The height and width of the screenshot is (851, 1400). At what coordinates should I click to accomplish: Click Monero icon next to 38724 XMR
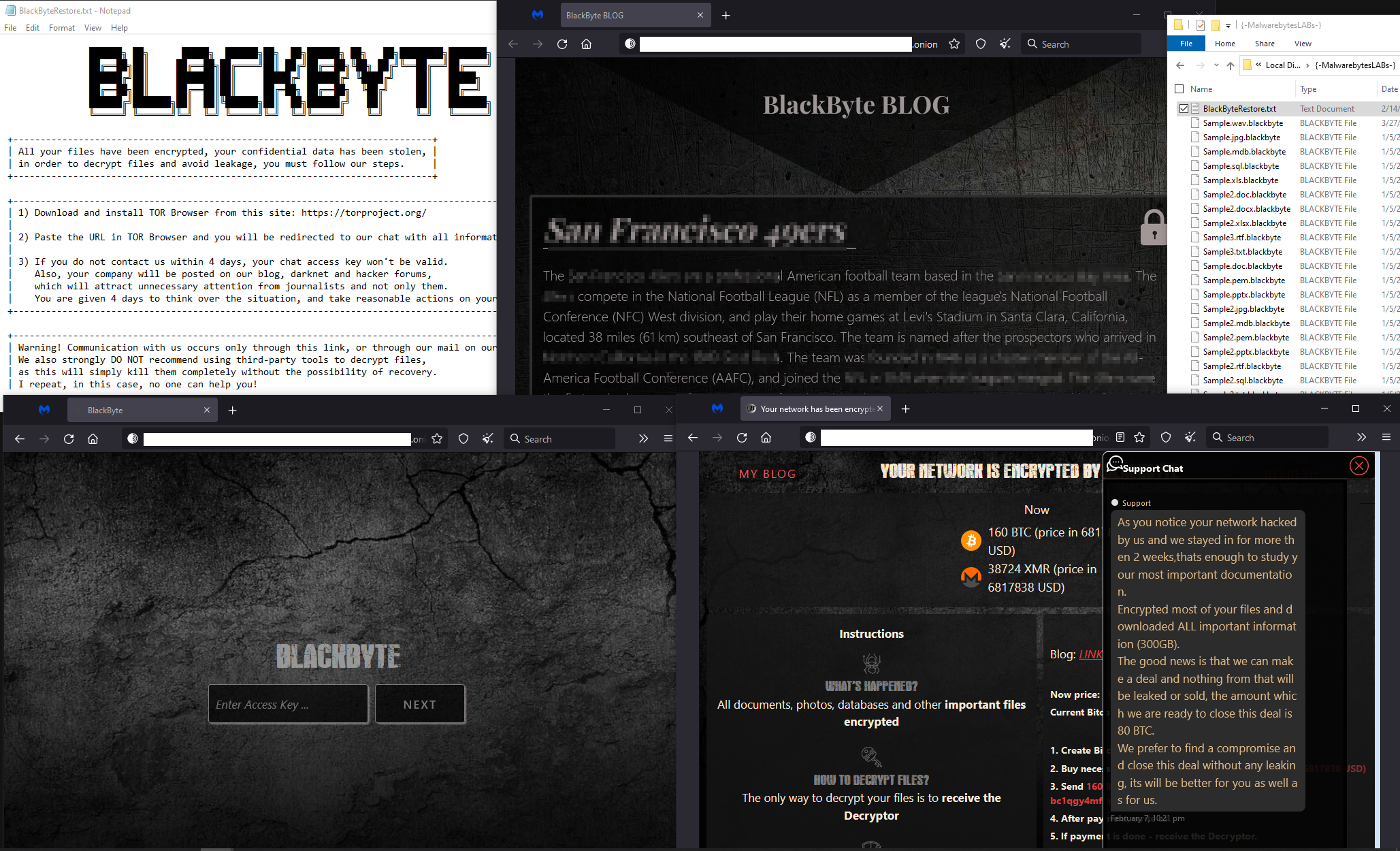[971, 577]
